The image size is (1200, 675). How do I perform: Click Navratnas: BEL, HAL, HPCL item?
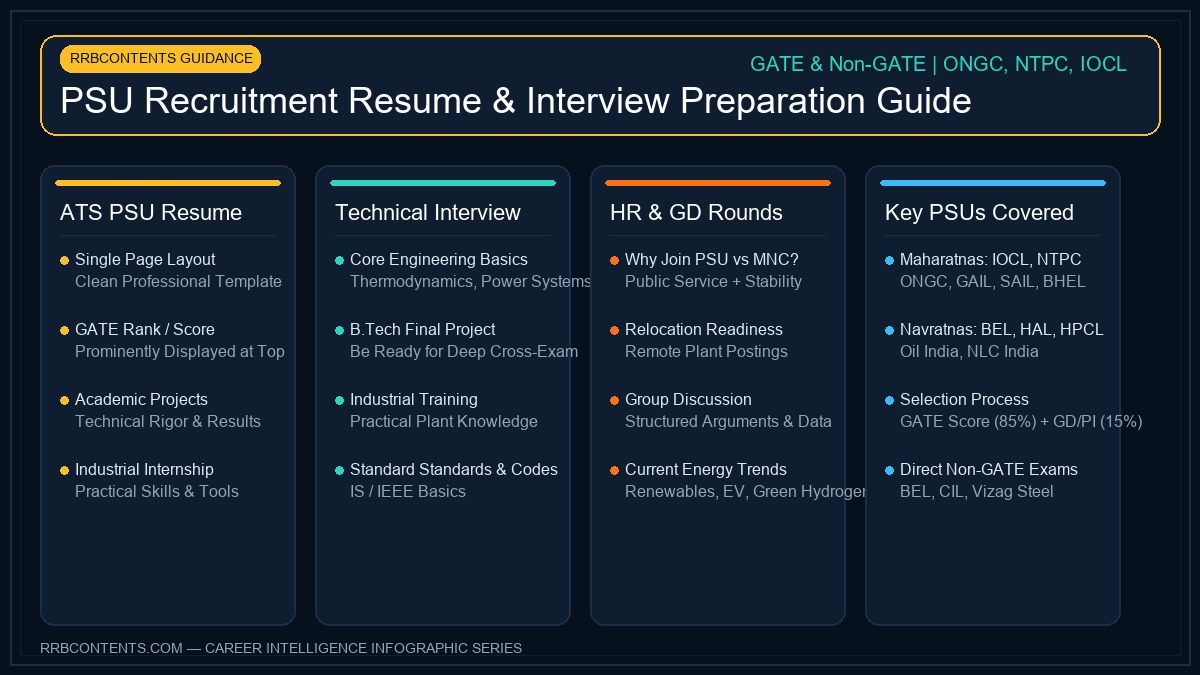click(x=1002, y=330)
